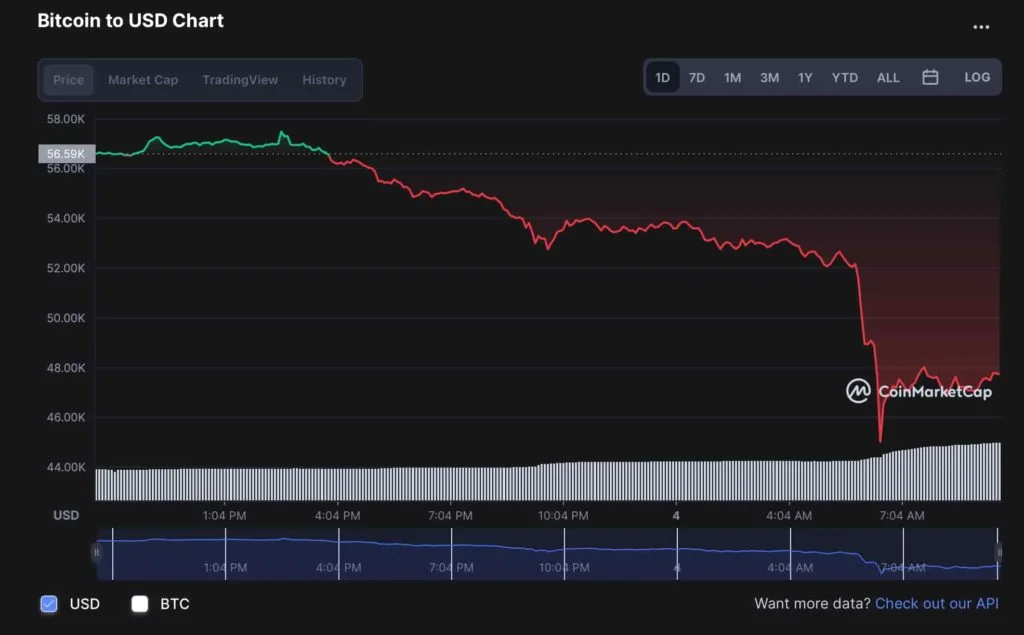Open the three-dot more options menu

pyautogui.click(x=981, y=27)
